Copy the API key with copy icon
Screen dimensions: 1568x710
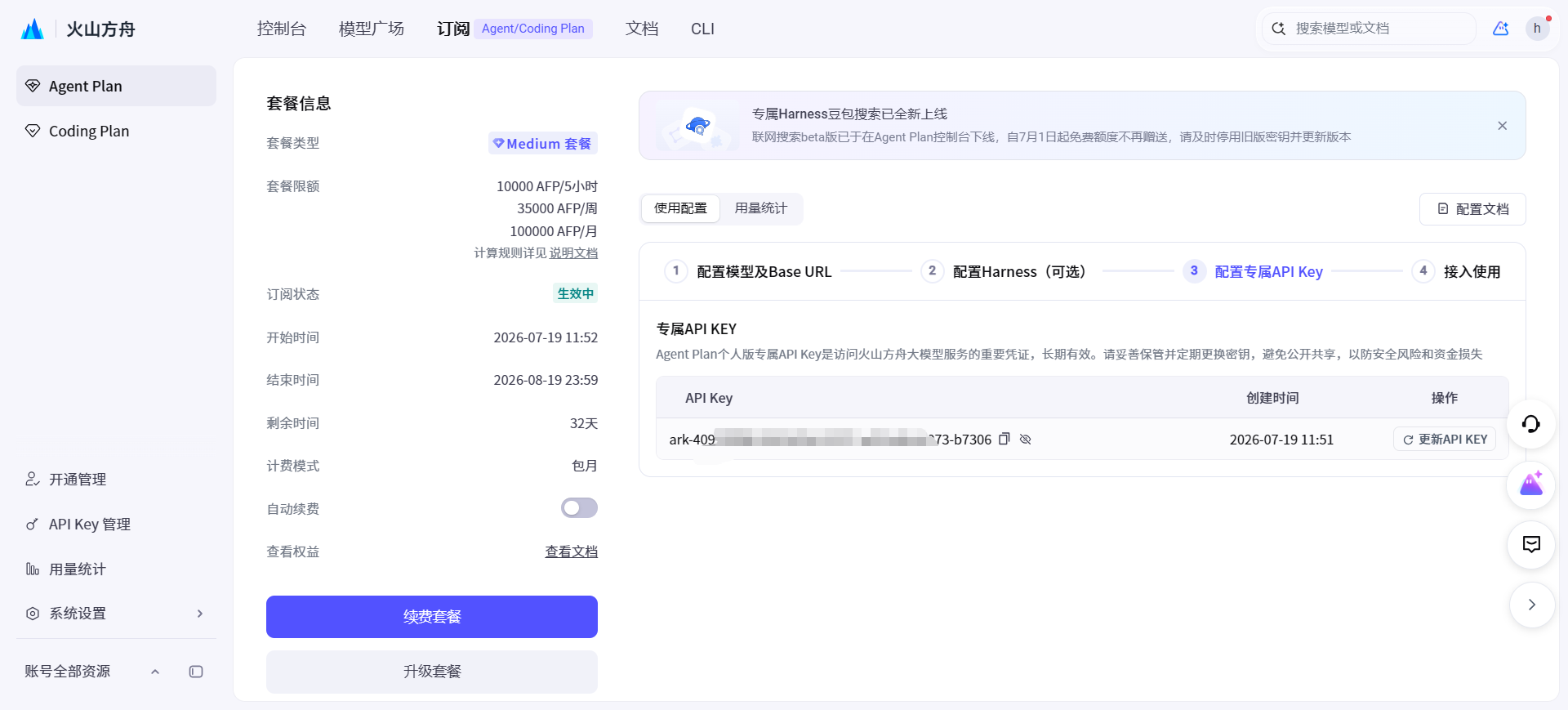1004,439
